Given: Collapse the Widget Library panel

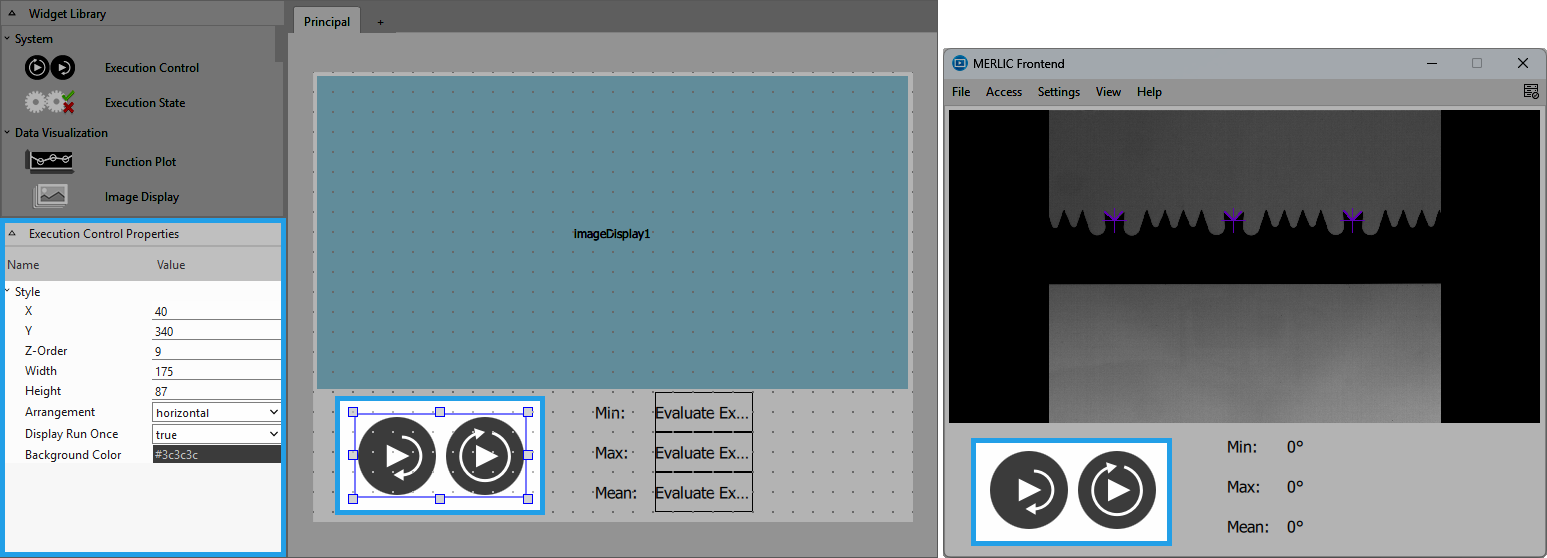Looking at the screenshot, I should click(x=12, y=14).
